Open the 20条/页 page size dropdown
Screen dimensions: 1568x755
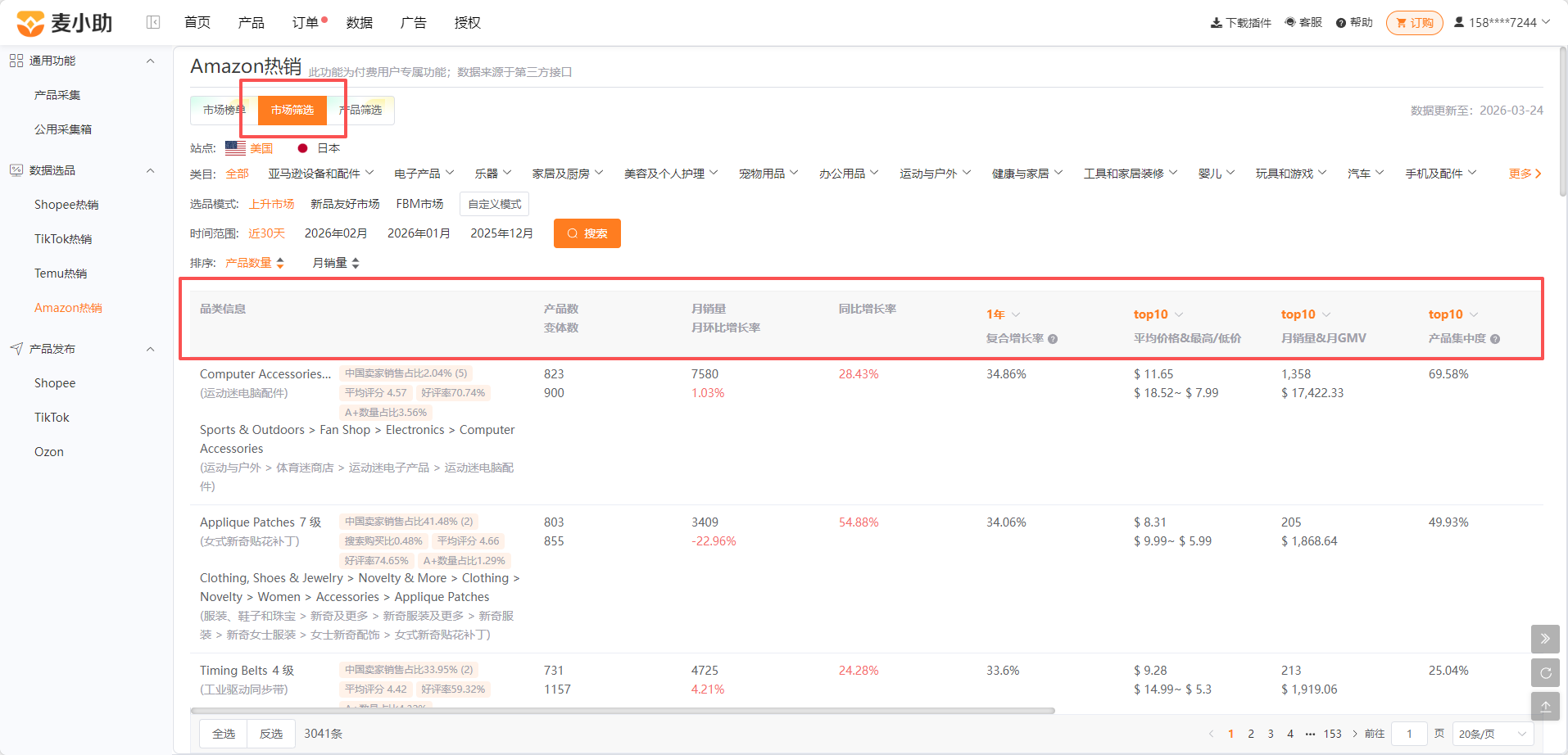(1493, 734)
